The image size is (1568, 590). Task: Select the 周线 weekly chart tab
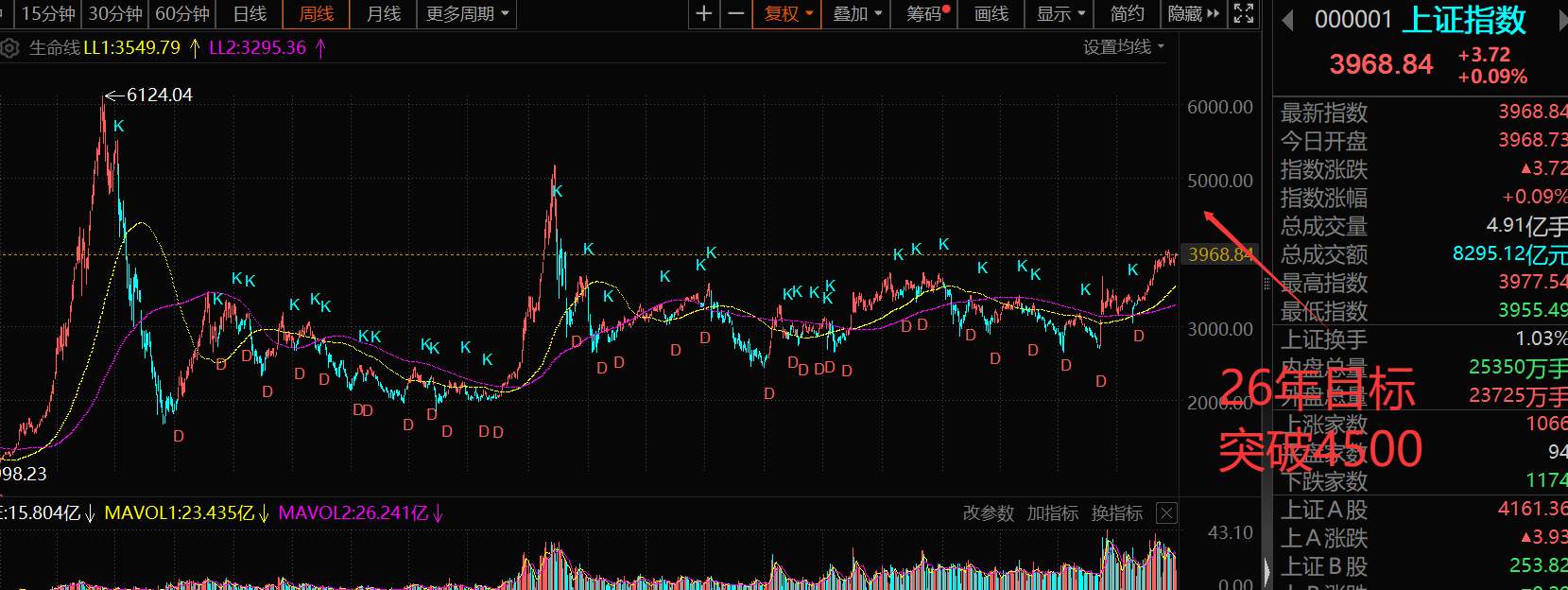(317, 13)
